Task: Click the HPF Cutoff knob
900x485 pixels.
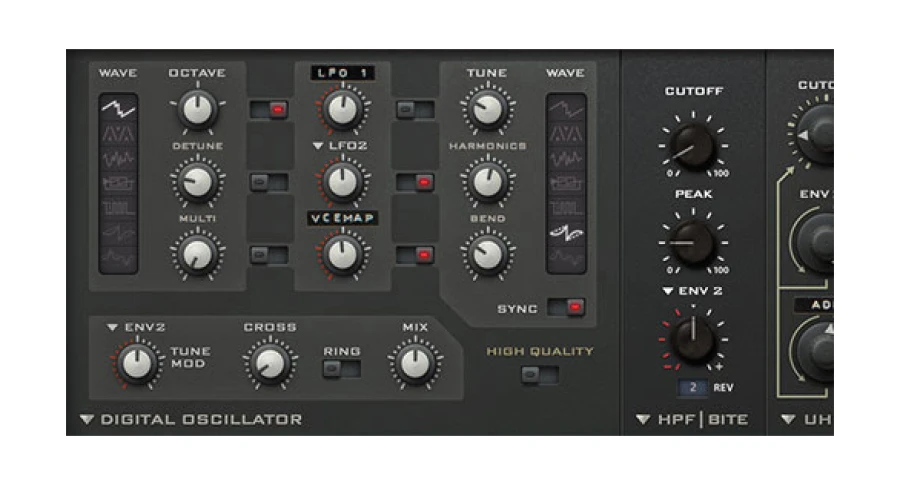Action: (x=693, y=146)
